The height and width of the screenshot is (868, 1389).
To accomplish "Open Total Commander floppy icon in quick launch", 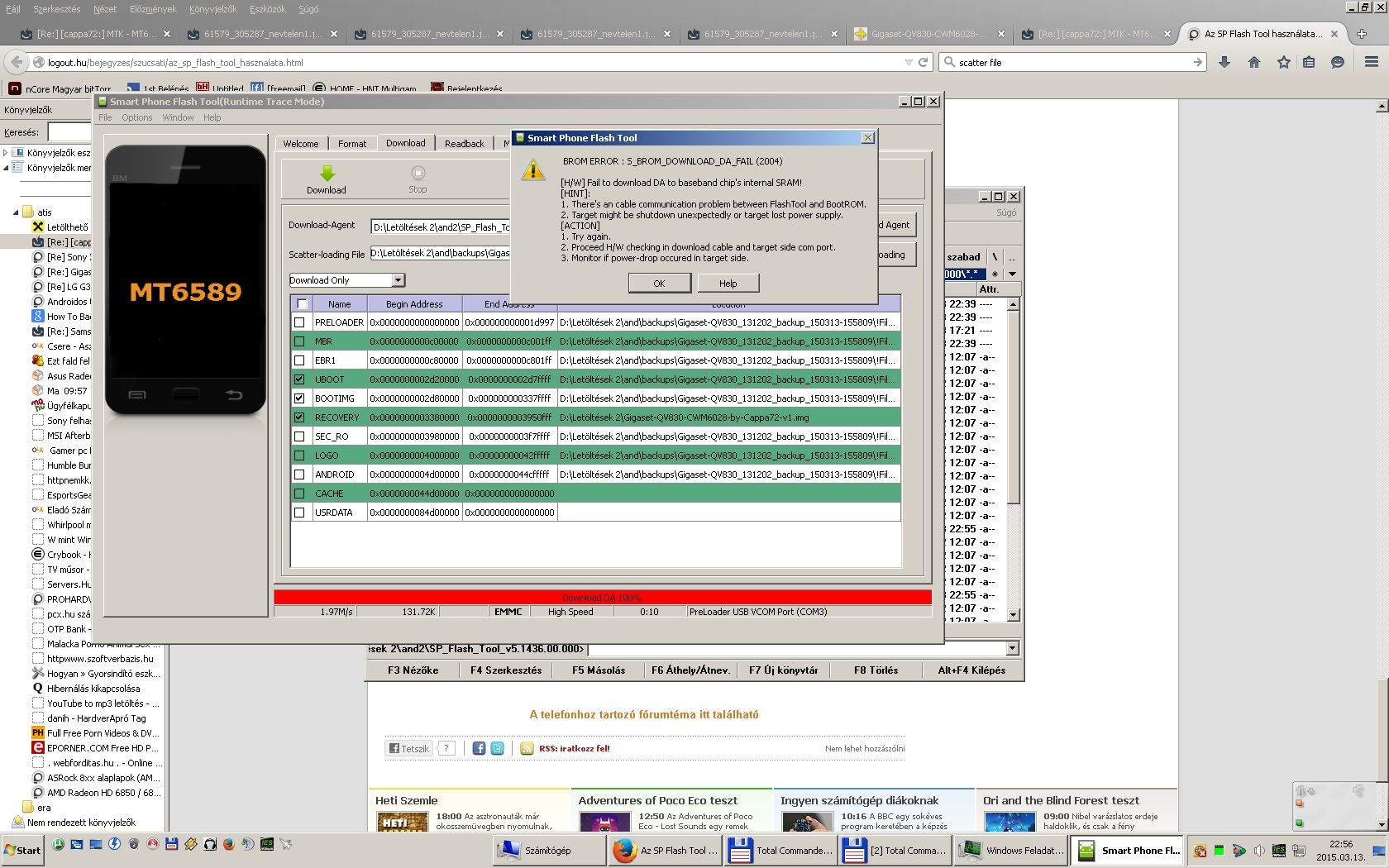I will (x=172, y=844).
